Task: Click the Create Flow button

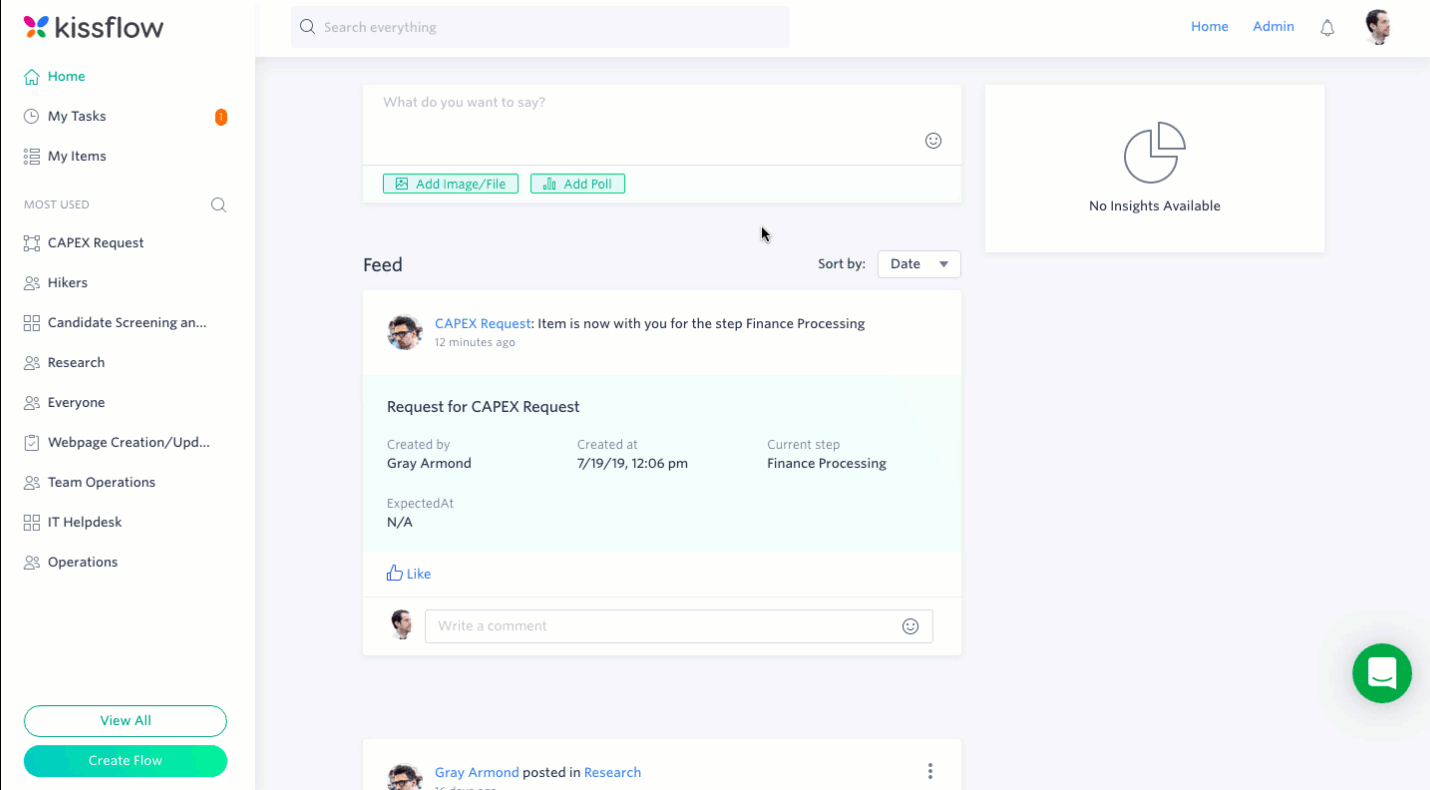Action: pos(125,761)
